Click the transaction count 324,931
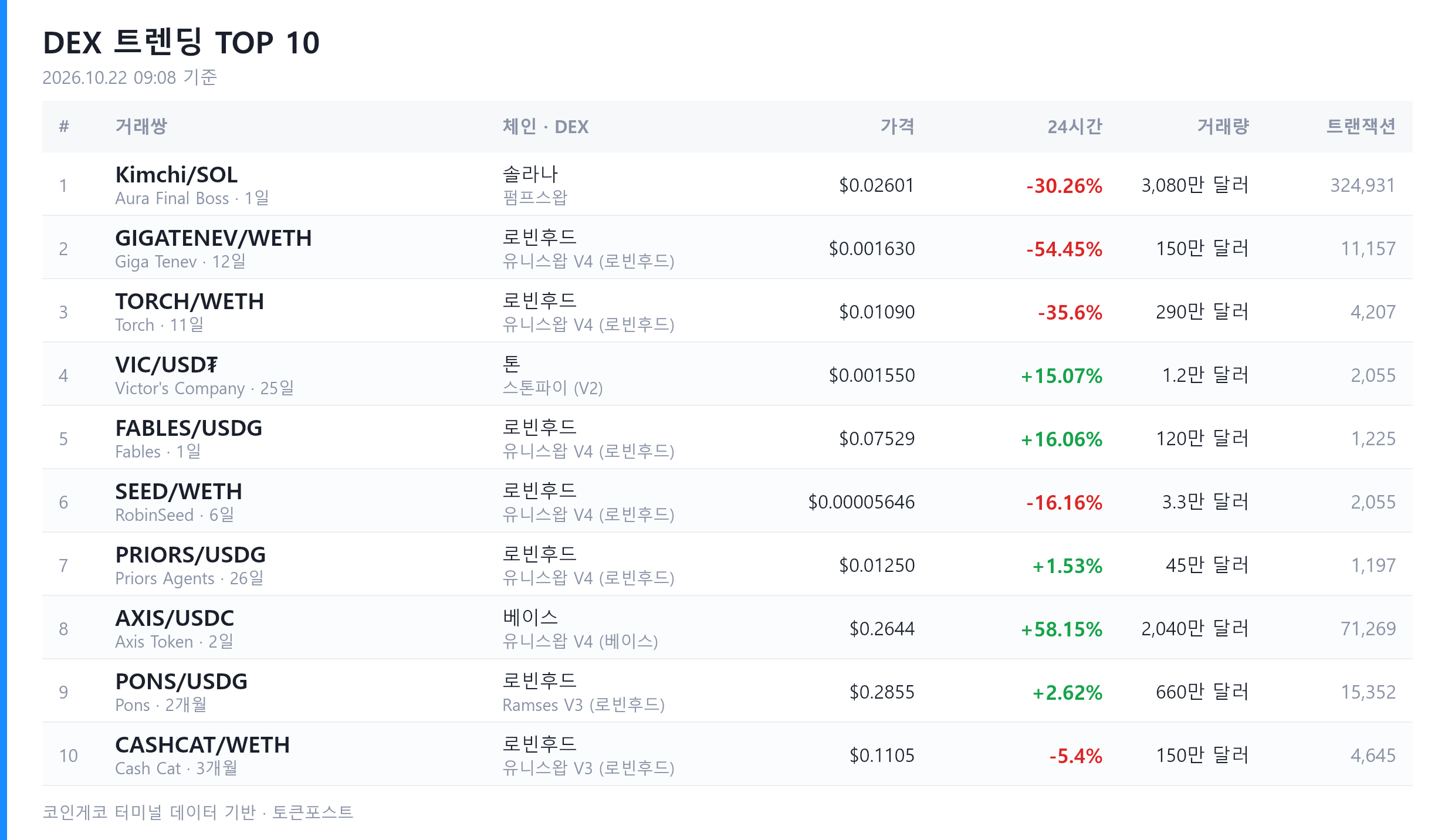 click(1363, 185)
